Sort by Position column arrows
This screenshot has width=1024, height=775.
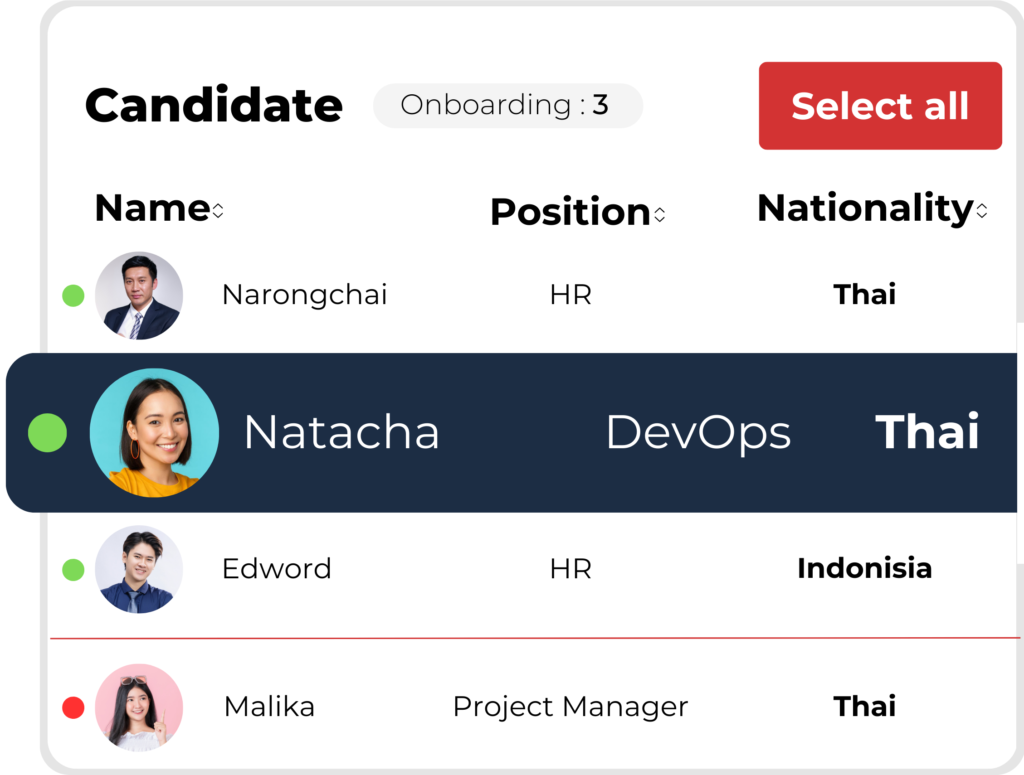[660, 214]
